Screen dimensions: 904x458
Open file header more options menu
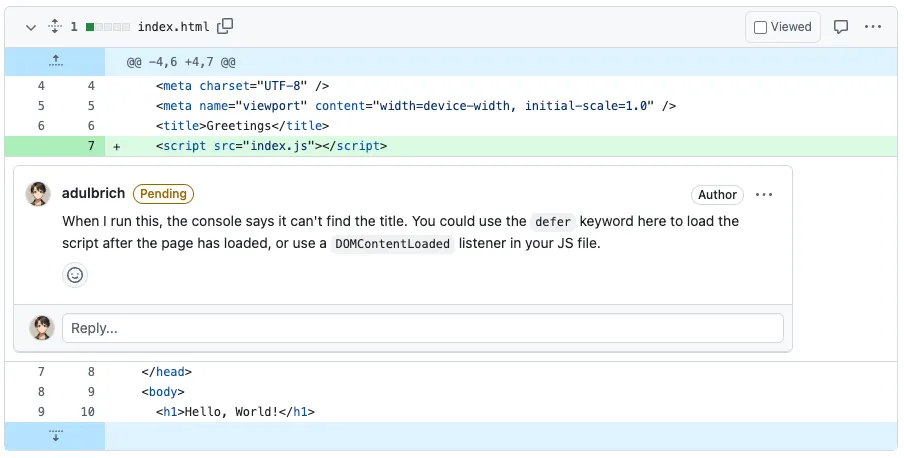pyautogui.click(x=873, y=27)
